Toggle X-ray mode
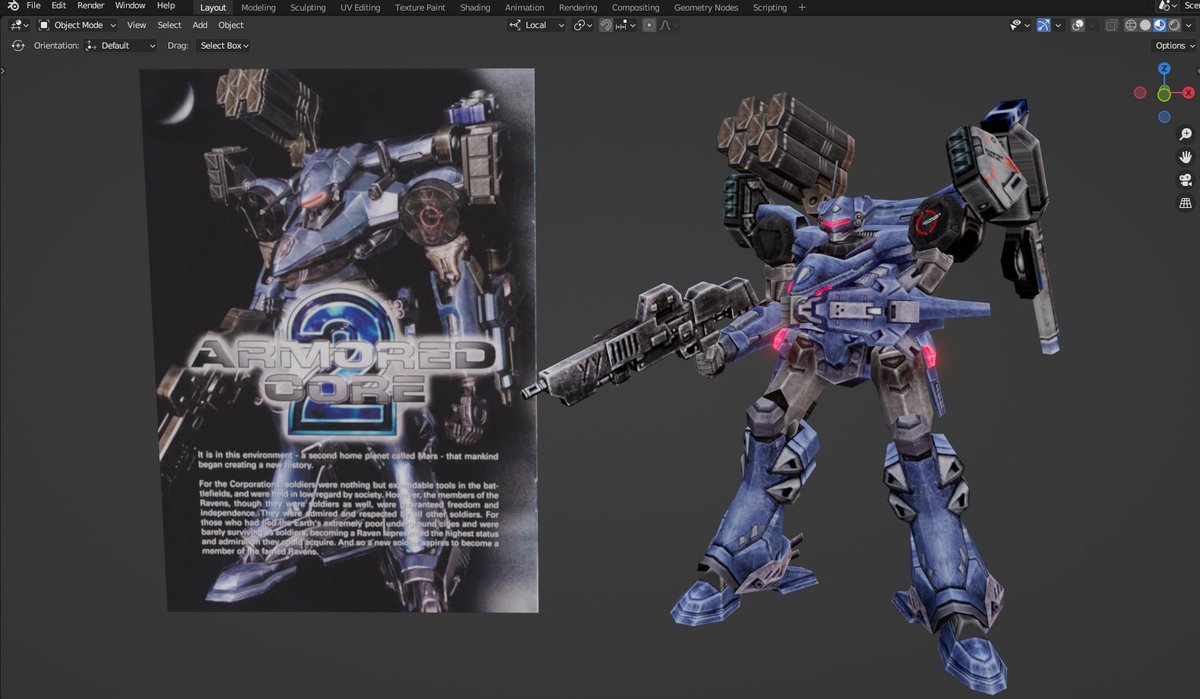This screenshot has width=1200, height=699. [1111, 25]
